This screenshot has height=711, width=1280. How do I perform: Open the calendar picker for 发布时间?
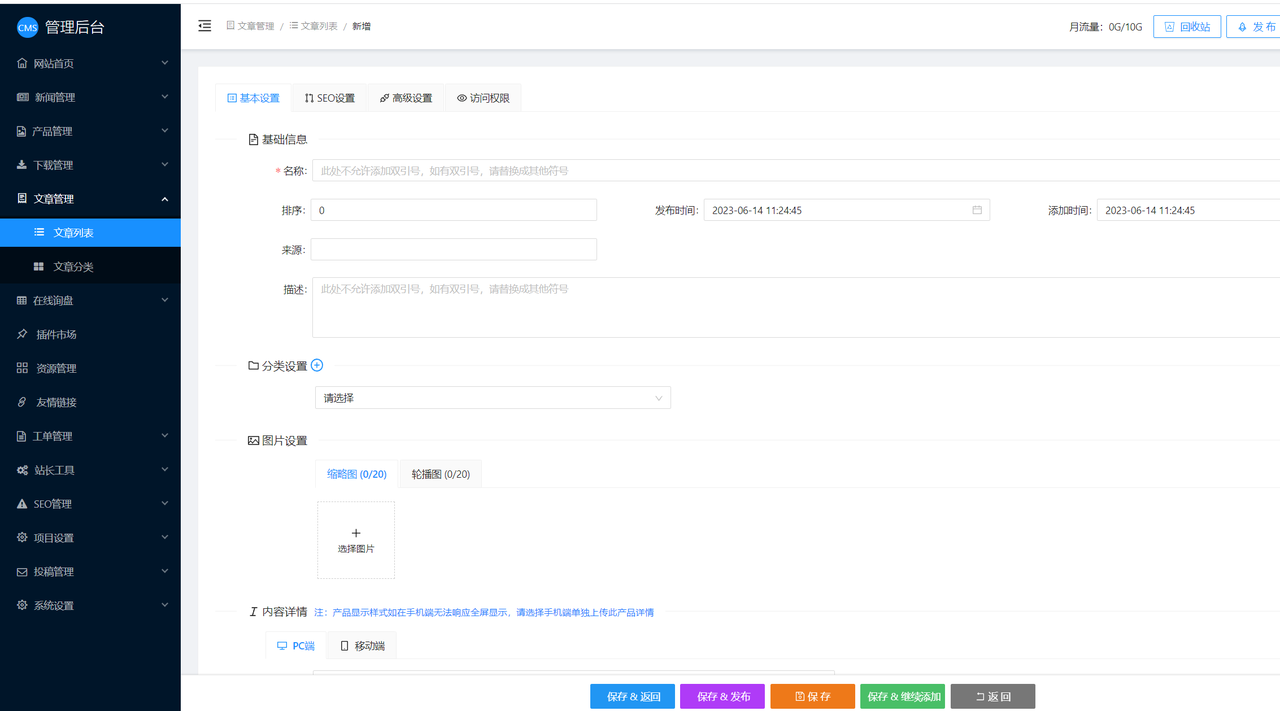(975, 209)
